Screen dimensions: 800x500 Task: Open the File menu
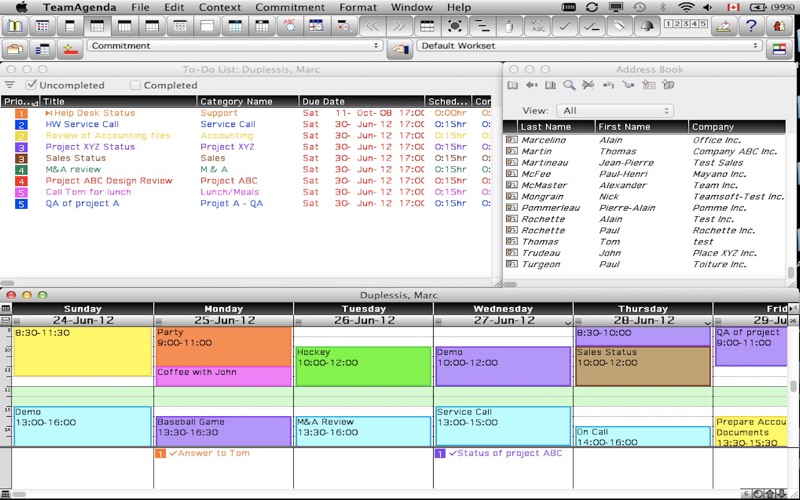140,7
